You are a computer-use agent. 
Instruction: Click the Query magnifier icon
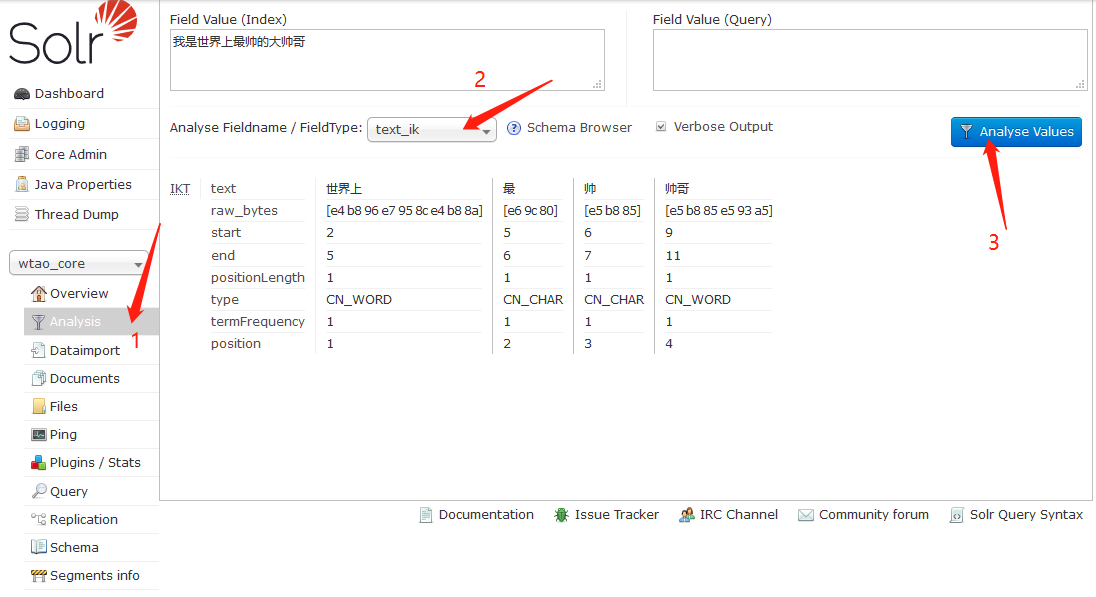click(38, 491)
